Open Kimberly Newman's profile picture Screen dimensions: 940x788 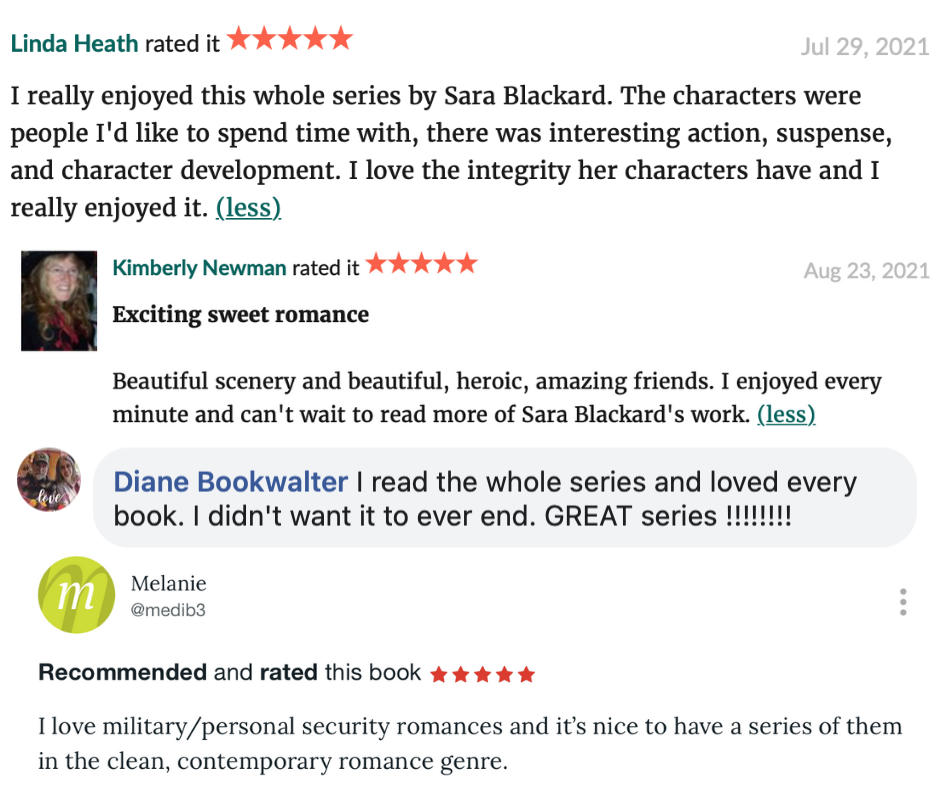point(59,299)
